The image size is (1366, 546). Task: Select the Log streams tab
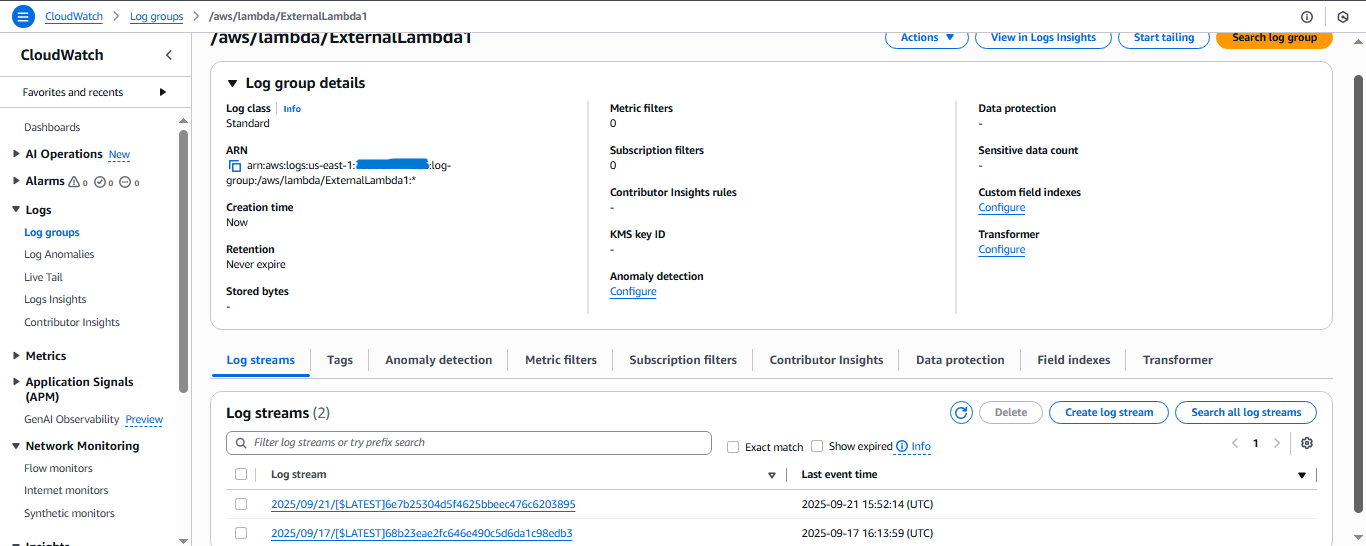pyautogui.click(x=261, y=360)
